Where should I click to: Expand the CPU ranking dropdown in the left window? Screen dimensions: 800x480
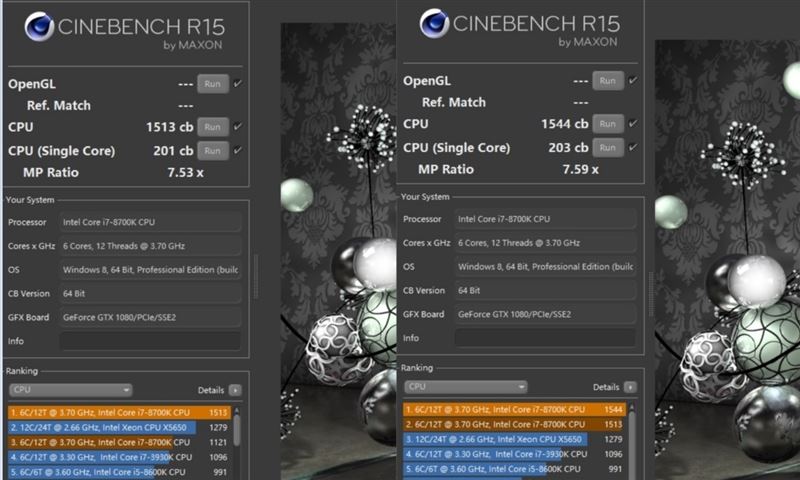click(70, 390)
